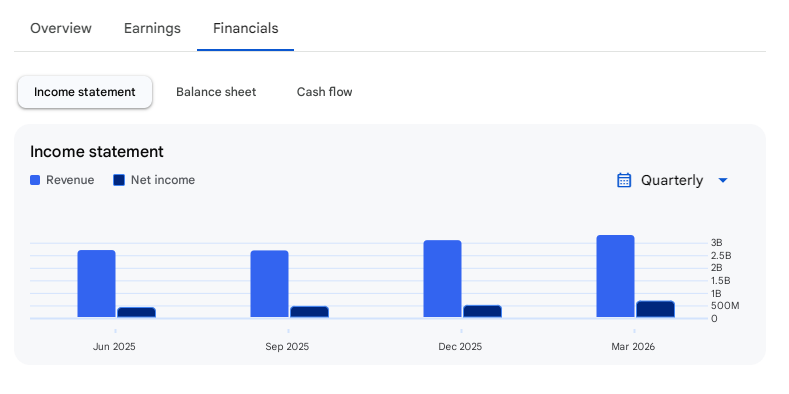Select the Jun 2025 revenue bar

[96, 284]
